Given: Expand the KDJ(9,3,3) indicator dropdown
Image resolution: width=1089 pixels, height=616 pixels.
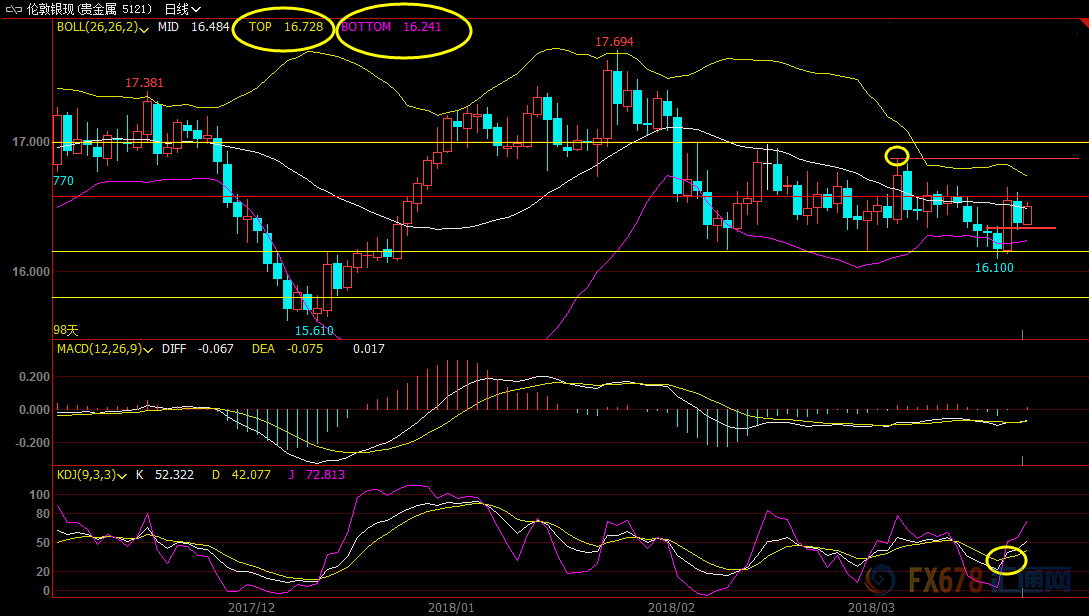Looking at the screenshot, I should [x=122, y=476].
